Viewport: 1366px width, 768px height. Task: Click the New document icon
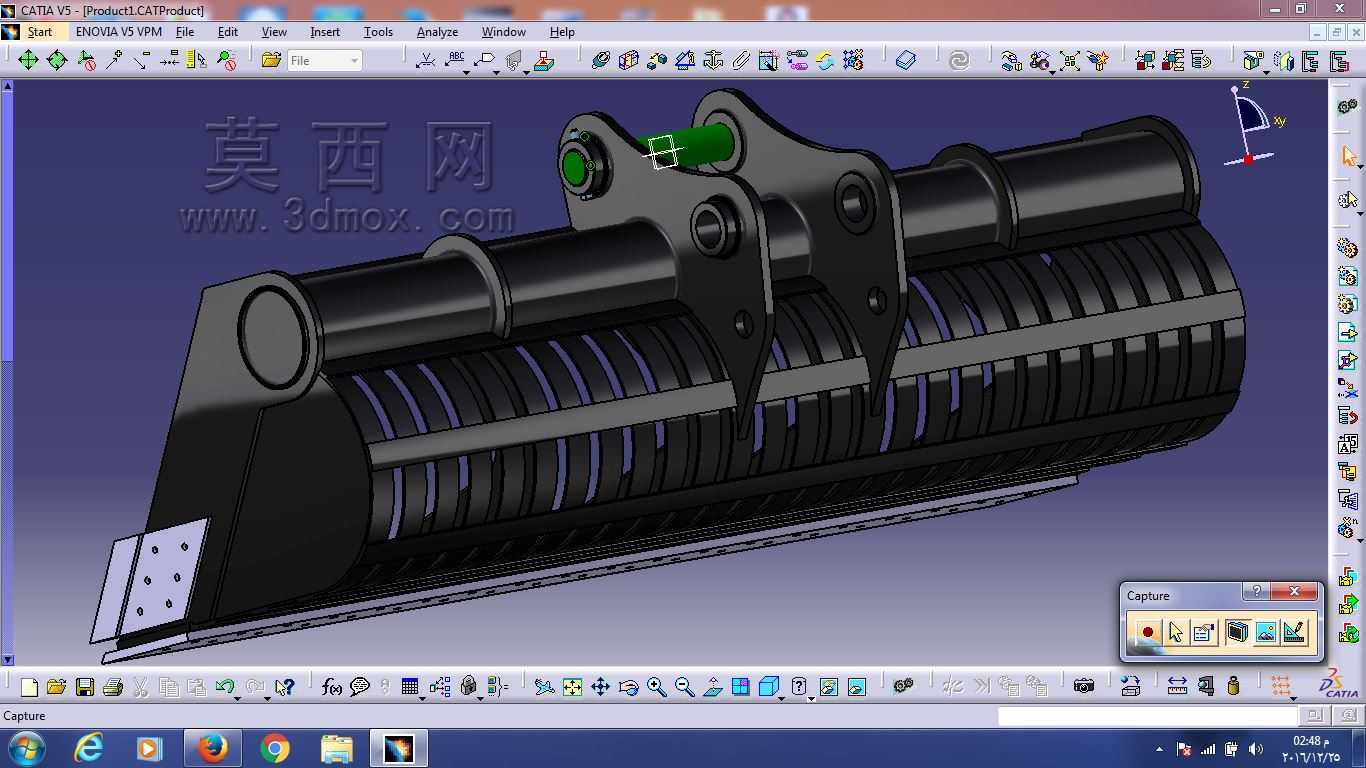click(29, 687)
